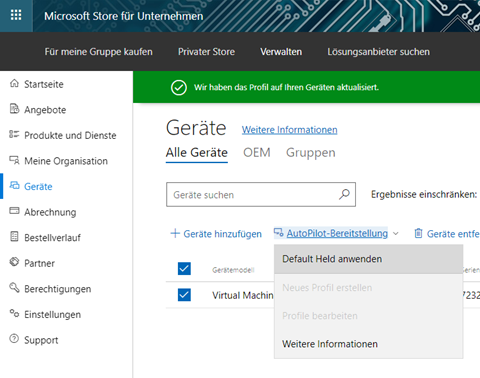This screenshot has height=378, width=480.
Task: Open Support in the sidebar
Action: [x=41, y=340]
